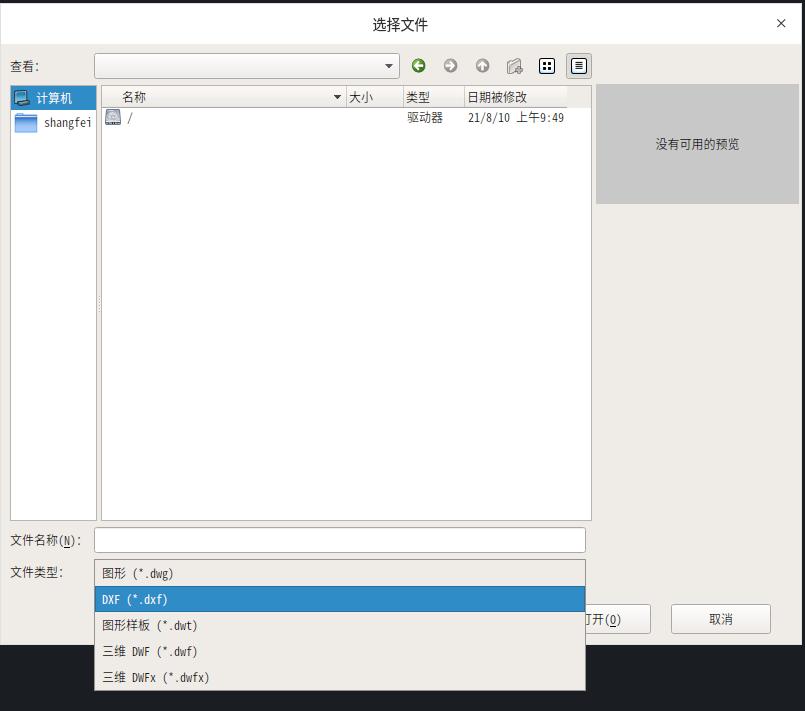
Task: Switch to icon grid view mode
Action: [547, 66]
